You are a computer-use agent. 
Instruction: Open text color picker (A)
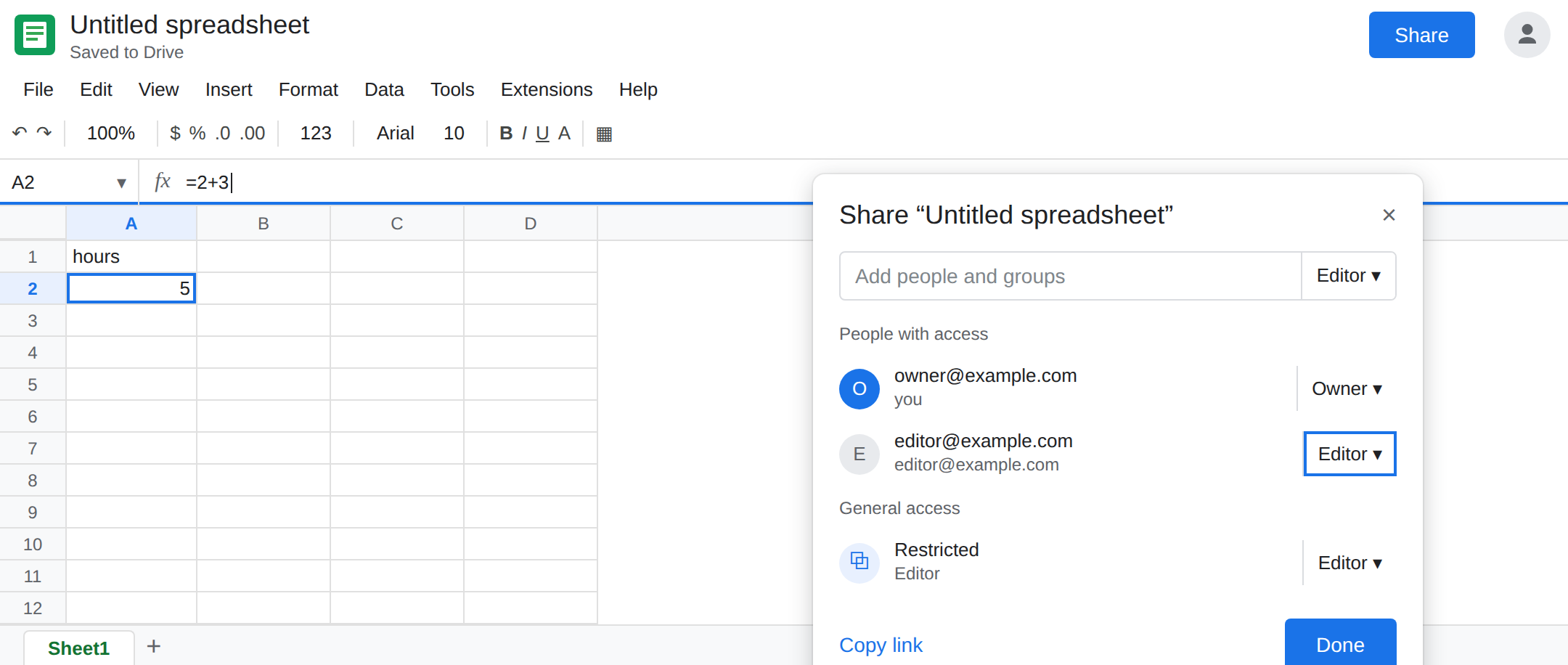[564, 133]
